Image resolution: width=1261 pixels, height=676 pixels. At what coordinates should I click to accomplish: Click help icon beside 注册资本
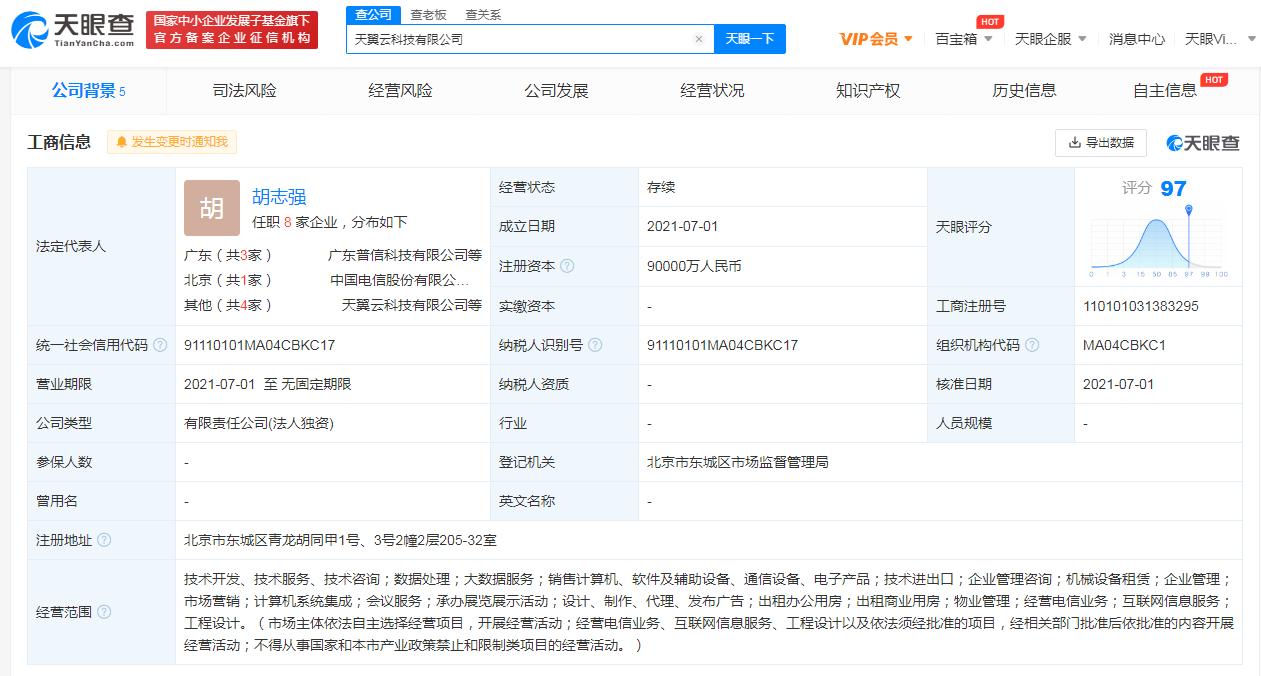point(567,267)
